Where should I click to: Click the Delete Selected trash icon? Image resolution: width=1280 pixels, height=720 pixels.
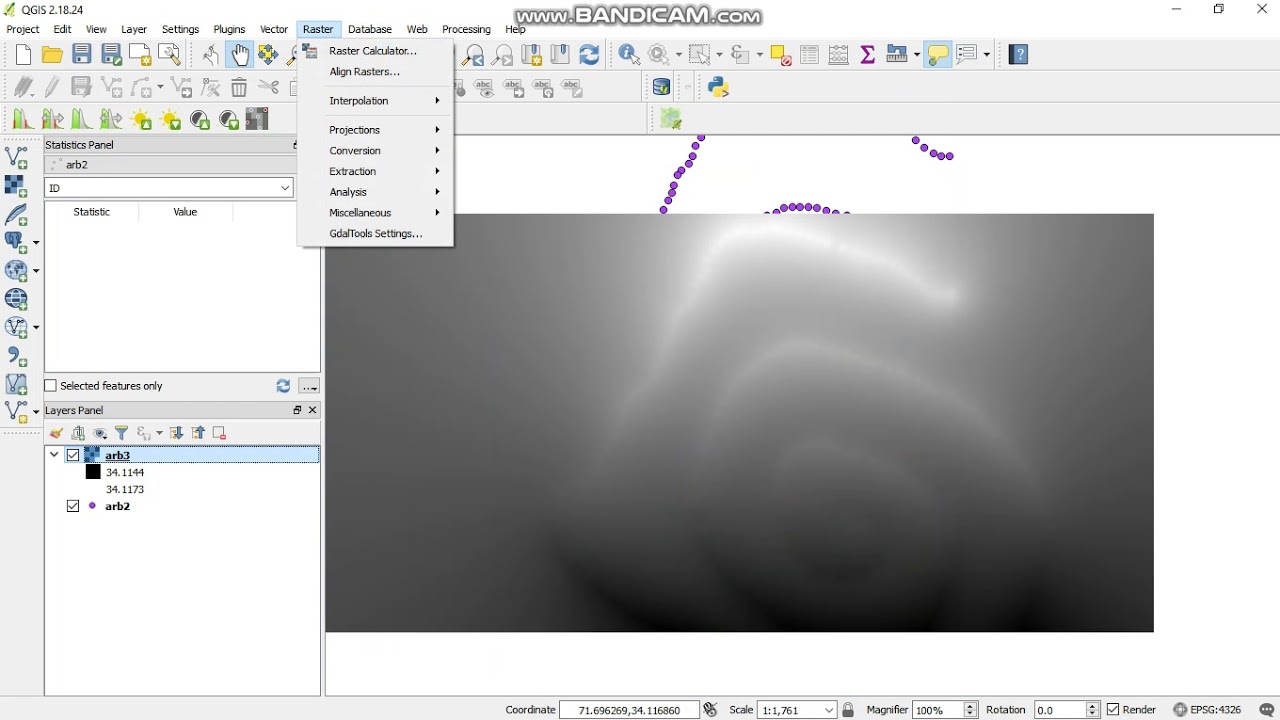(x=239, y=88)
